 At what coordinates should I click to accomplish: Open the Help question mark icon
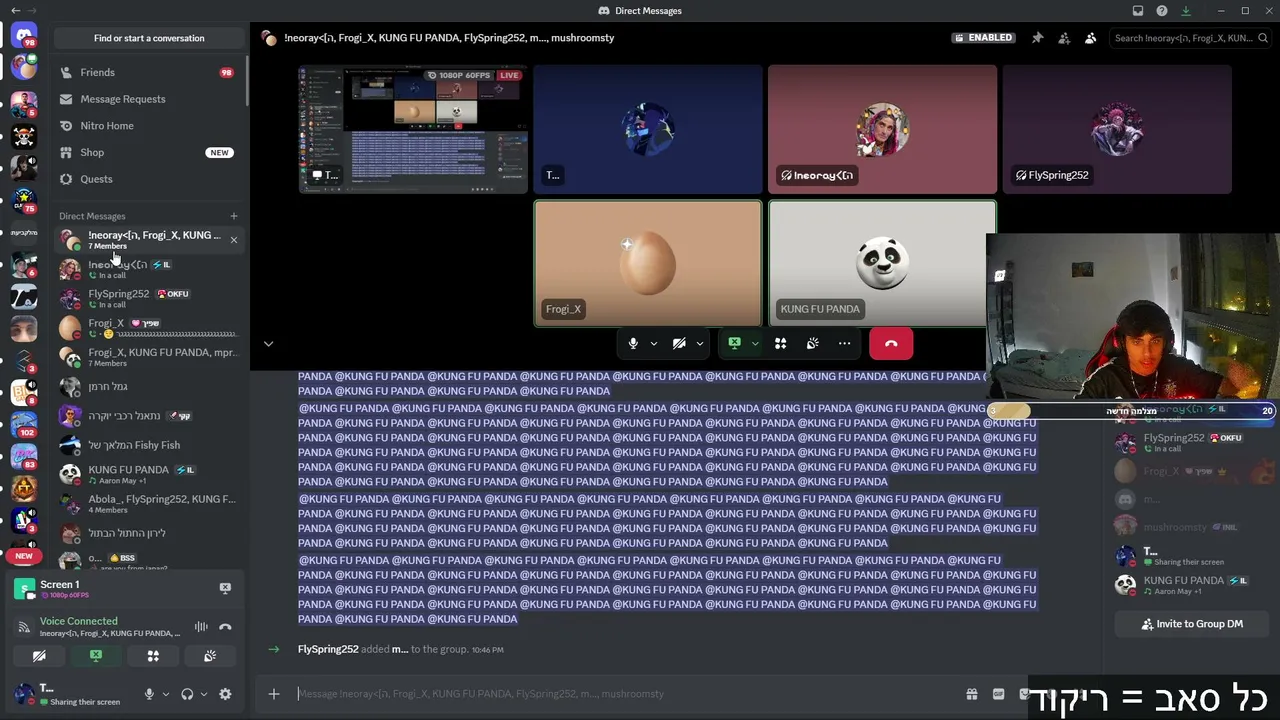pyautogui.click(x=1162, y=11)
